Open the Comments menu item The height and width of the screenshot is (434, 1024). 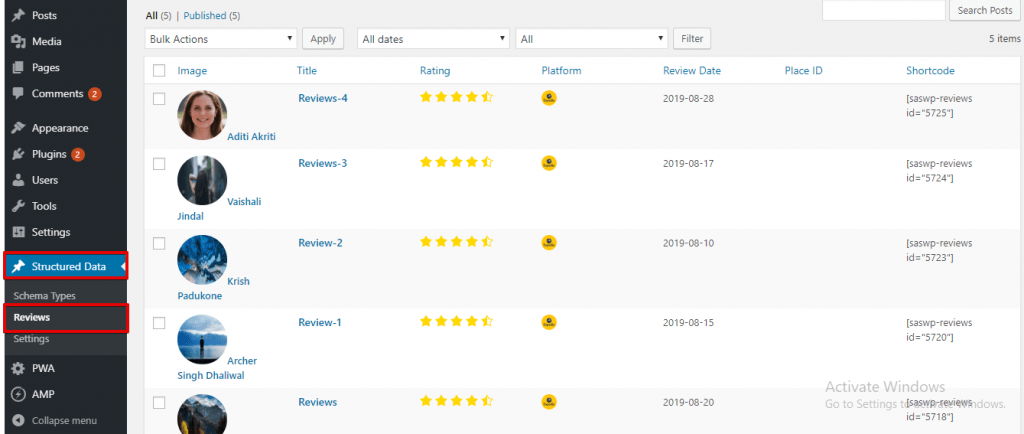coord(57,93)
